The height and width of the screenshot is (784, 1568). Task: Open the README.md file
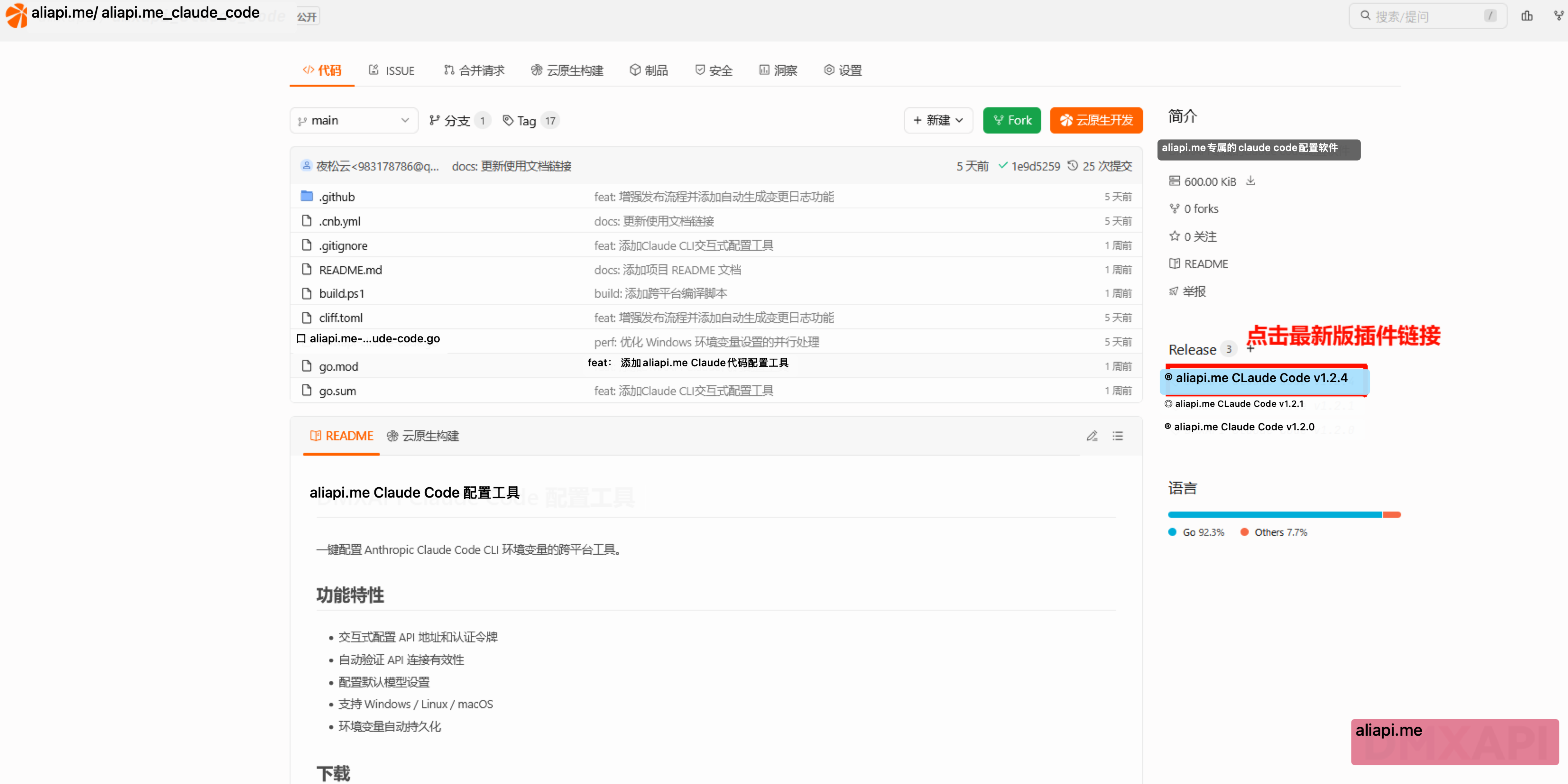(350, 270)
